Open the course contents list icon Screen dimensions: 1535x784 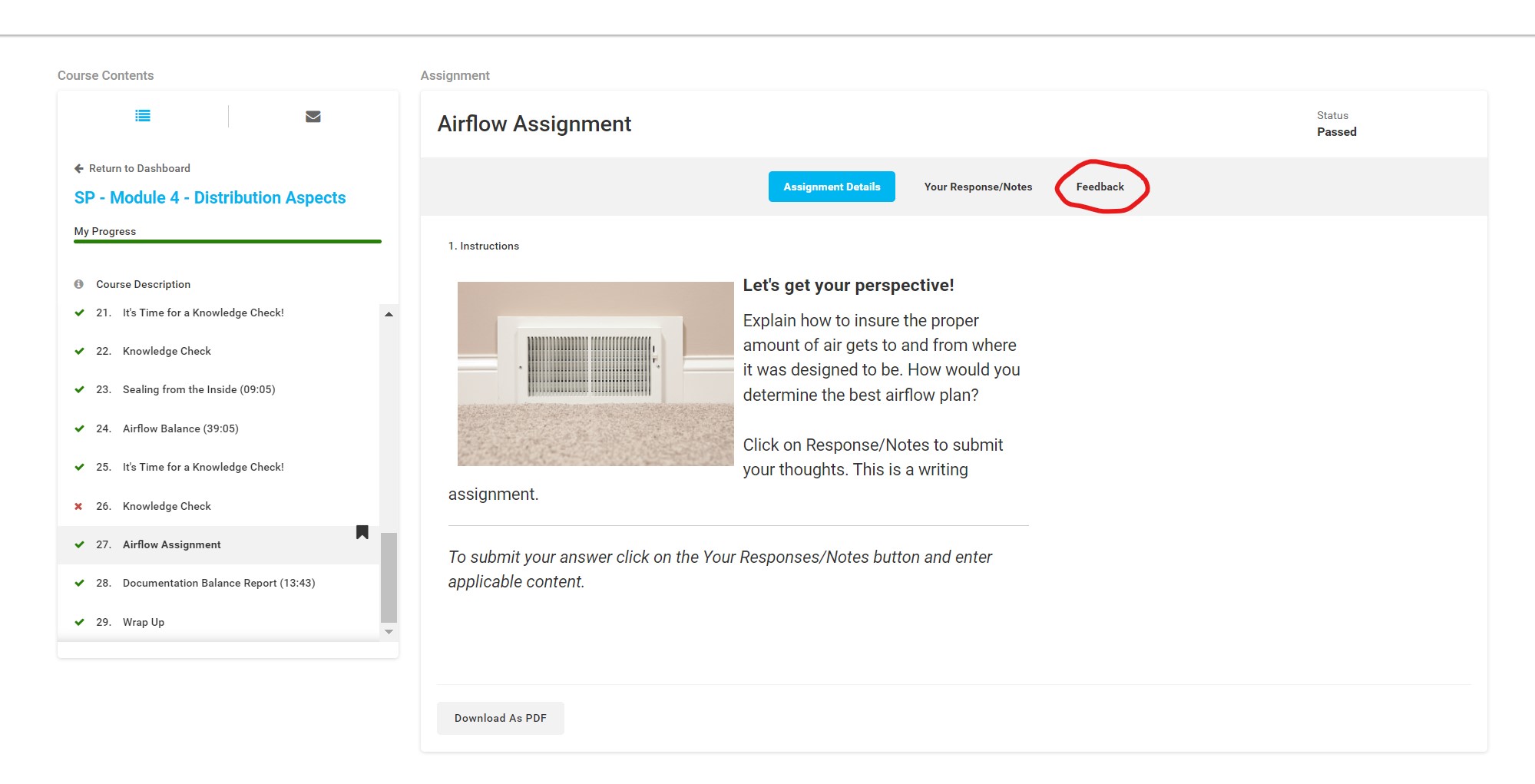[x=143, y=116]
